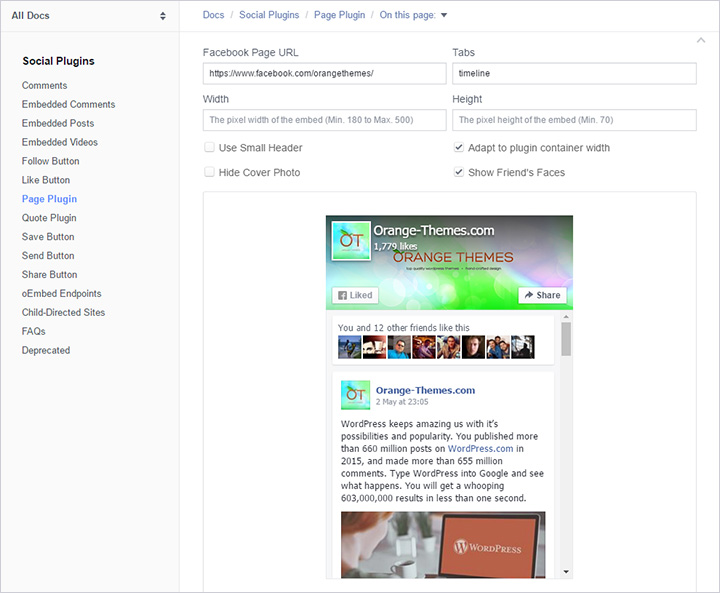This screenshot has width=720, height=593.
Task: Focus the Tabs input field
Action: tap(574, 73)
